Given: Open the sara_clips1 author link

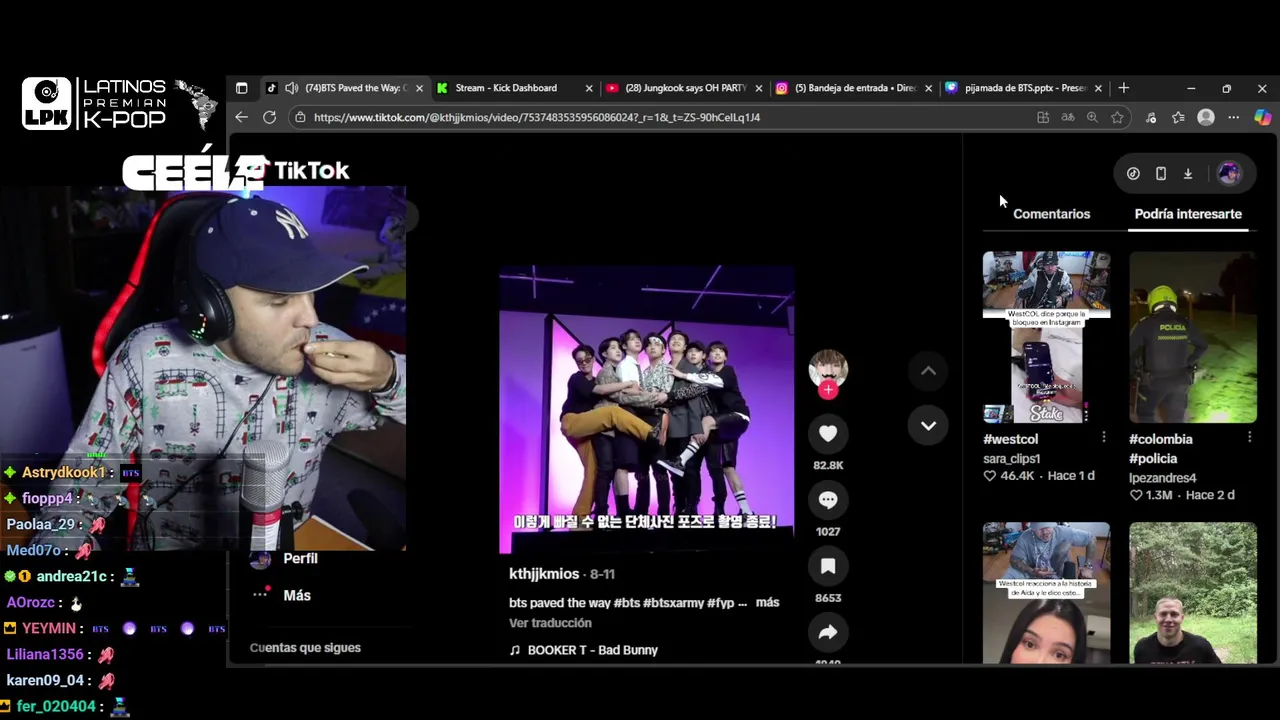Looking at the screenshot, I should 1011,458.
